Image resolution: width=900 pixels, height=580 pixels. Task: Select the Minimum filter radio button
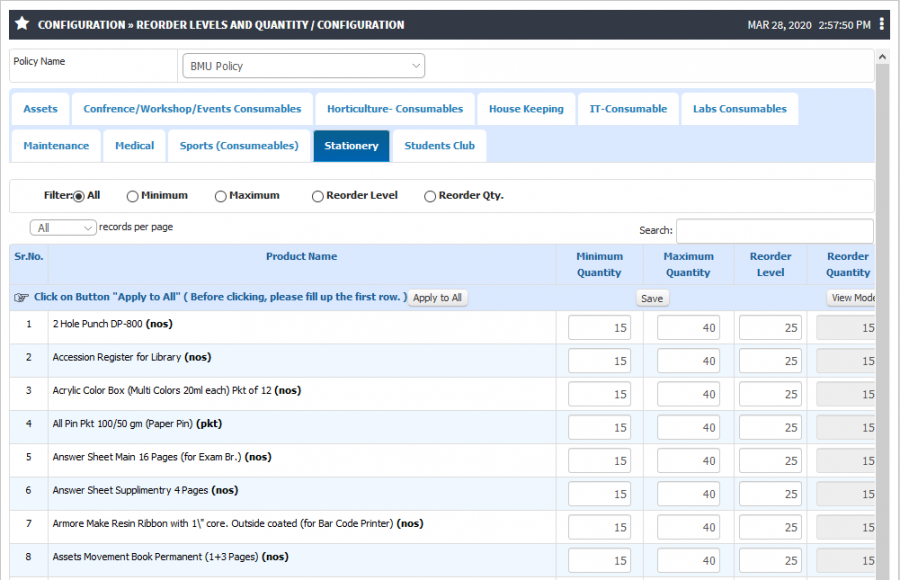coord(132,196)
